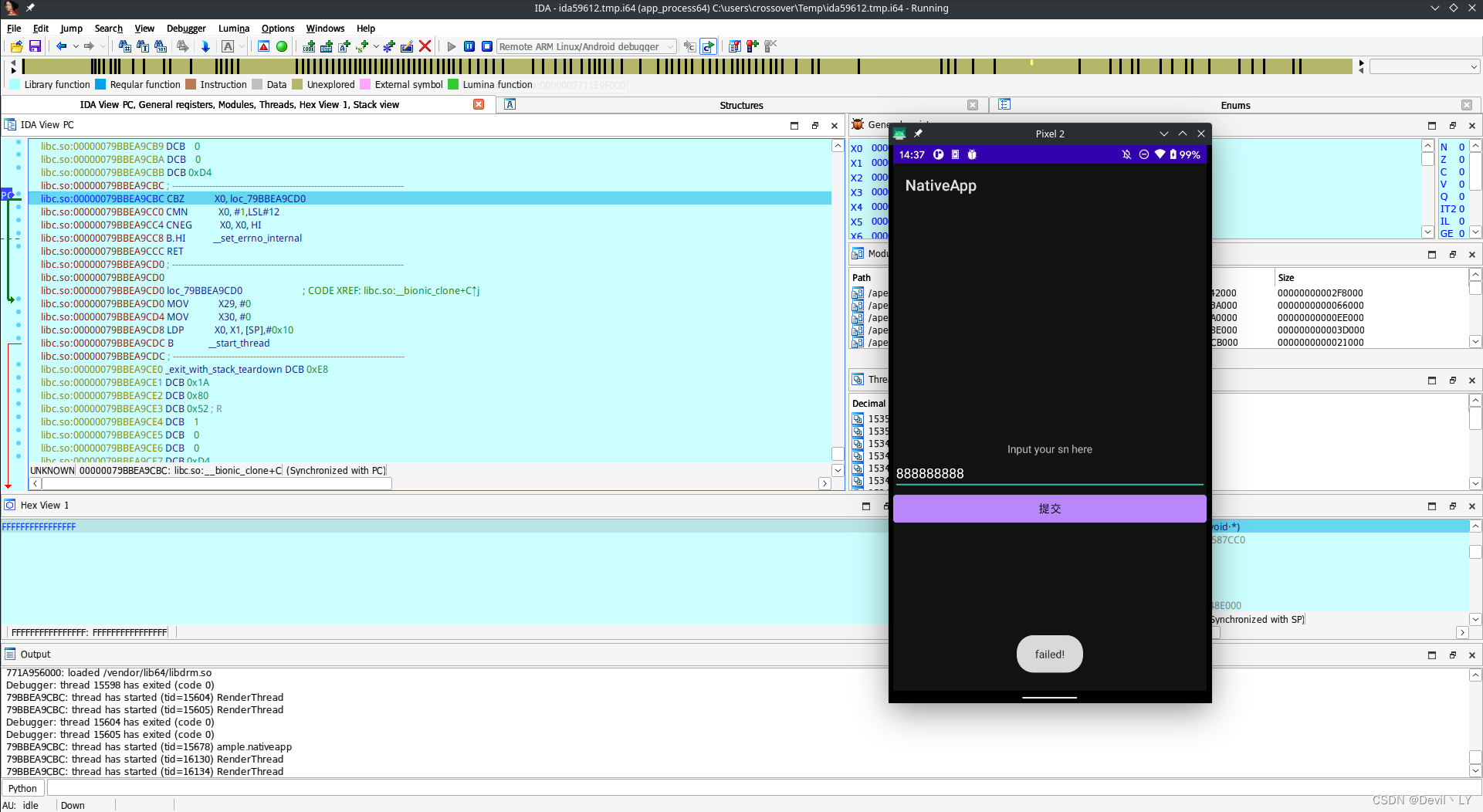
Task: Open the Debugger menu
Action: [186, 28]
